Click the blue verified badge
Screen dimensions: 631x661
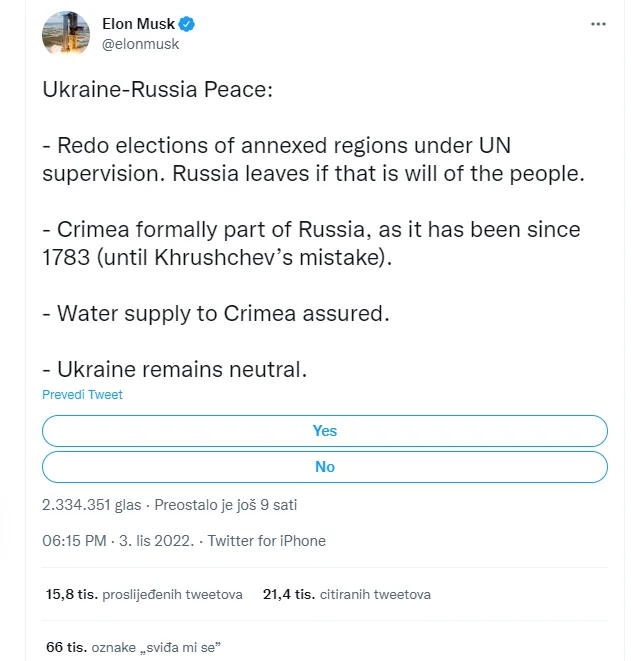(187, 24)
